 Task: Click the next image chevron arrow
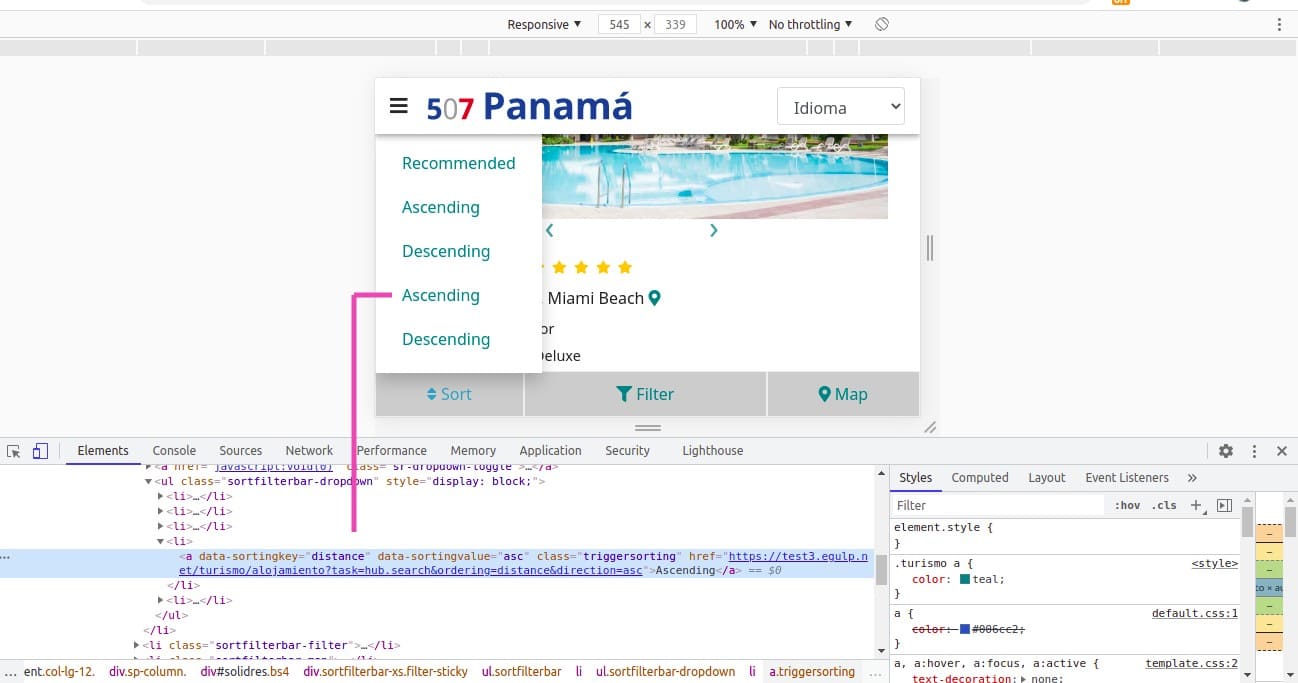tap(713, 230)
